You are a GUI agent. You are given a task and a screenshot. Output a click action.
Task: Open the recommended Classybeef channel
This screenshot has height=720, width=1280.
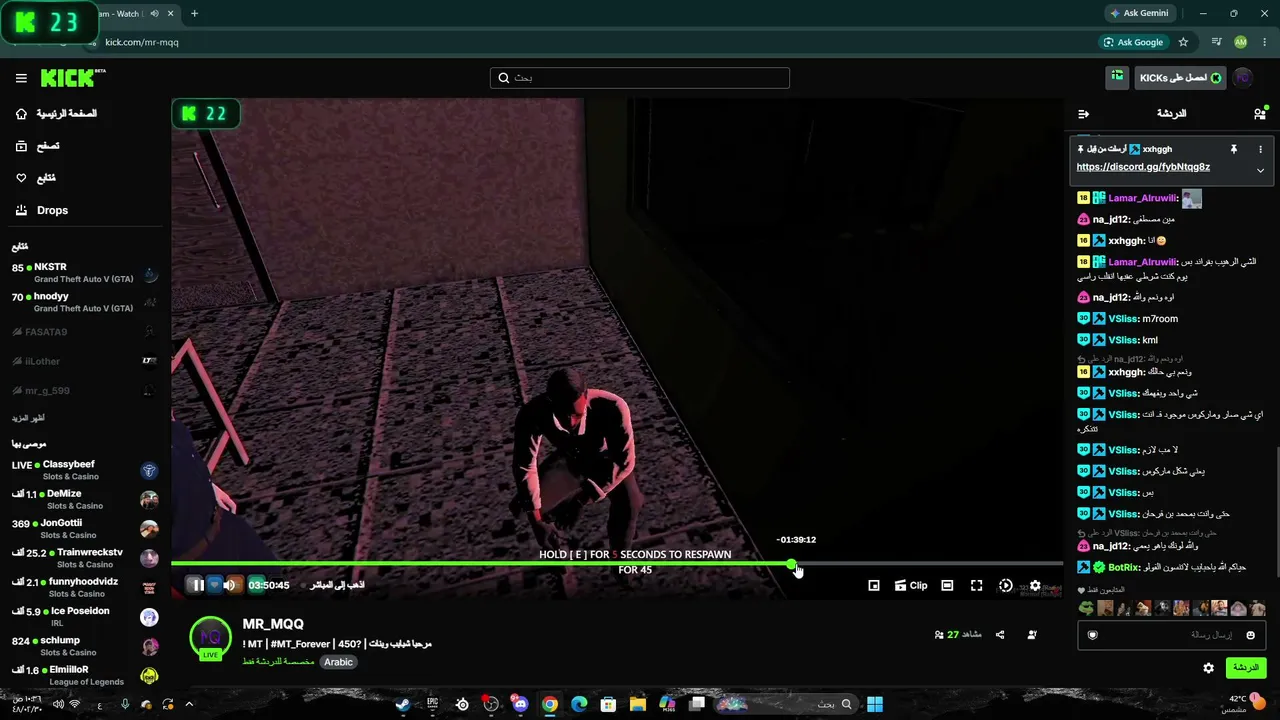(x=85, y=471)
